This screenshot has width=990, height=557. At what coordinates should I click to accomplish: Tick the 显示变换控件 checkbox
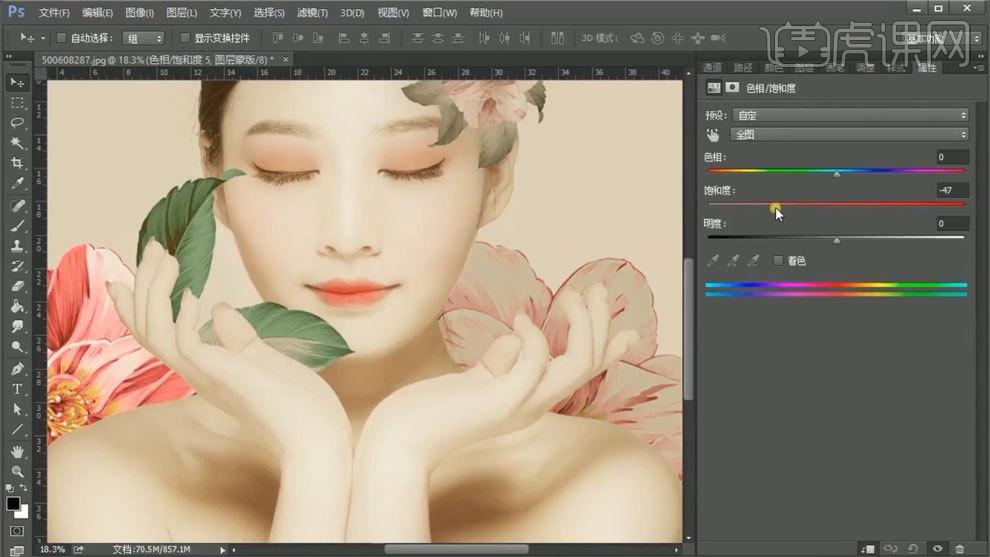click(186, 38)
